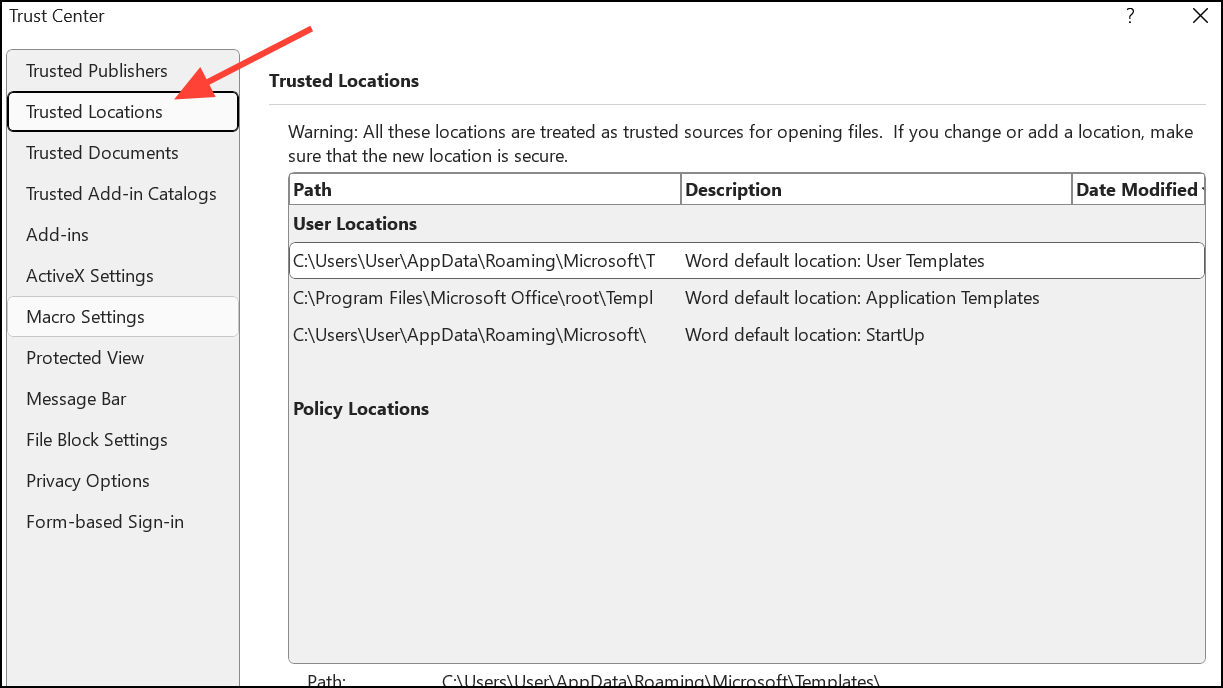Viewport: 1223px width, 688px height.
Task: View Privacy Options
Action: coord(87,480)
